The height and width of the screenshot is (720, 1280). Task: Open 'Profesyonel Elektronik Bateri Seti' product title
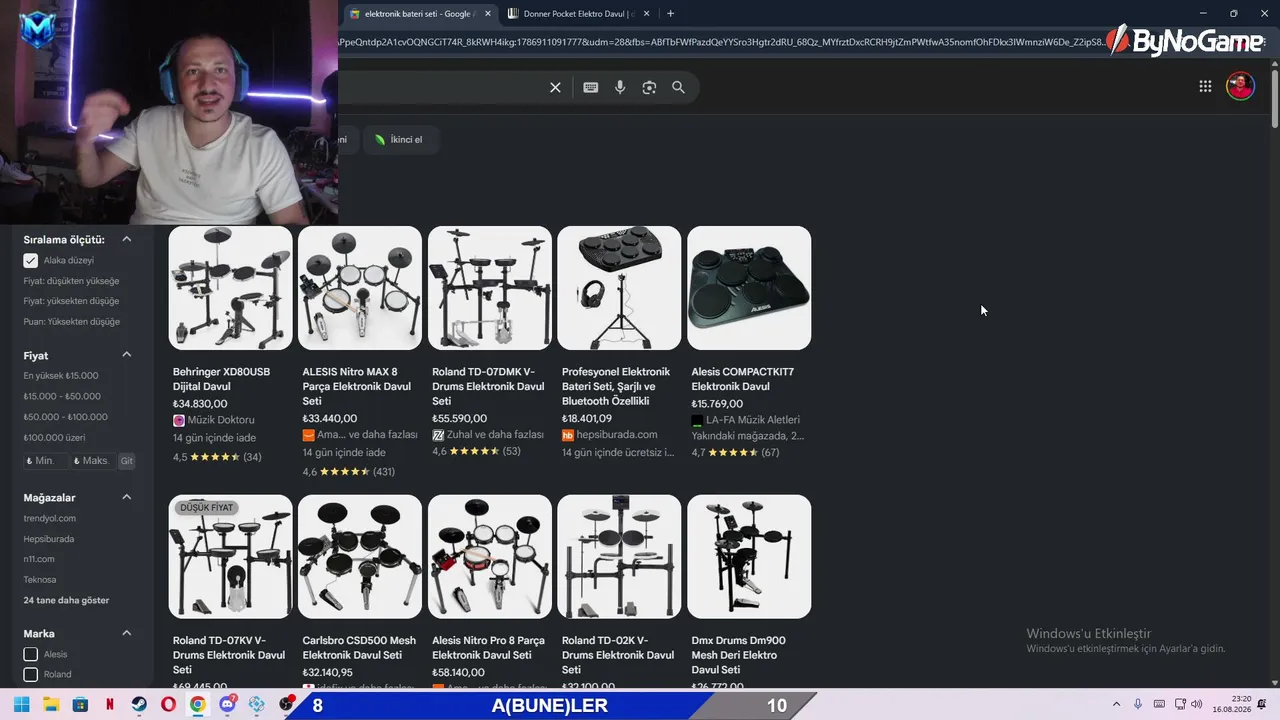[x=616, y=386]
